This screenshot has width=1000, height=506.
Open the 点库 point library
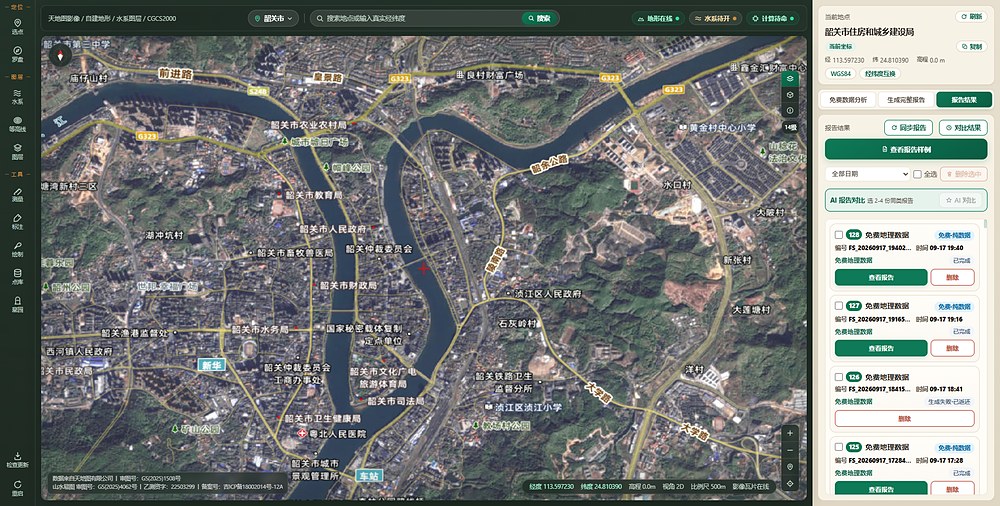(x=17, y=276)
